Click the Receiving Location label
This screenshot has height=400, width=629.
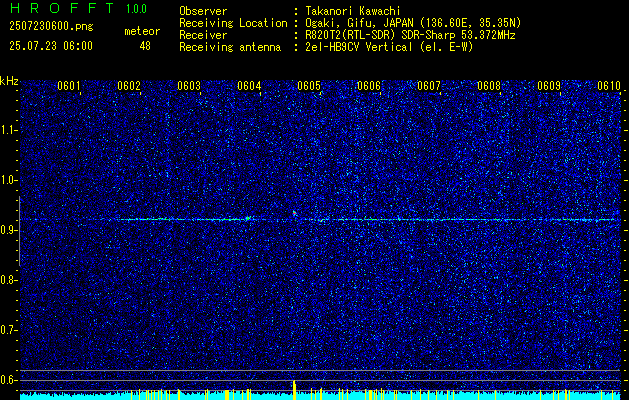[233, 23]
